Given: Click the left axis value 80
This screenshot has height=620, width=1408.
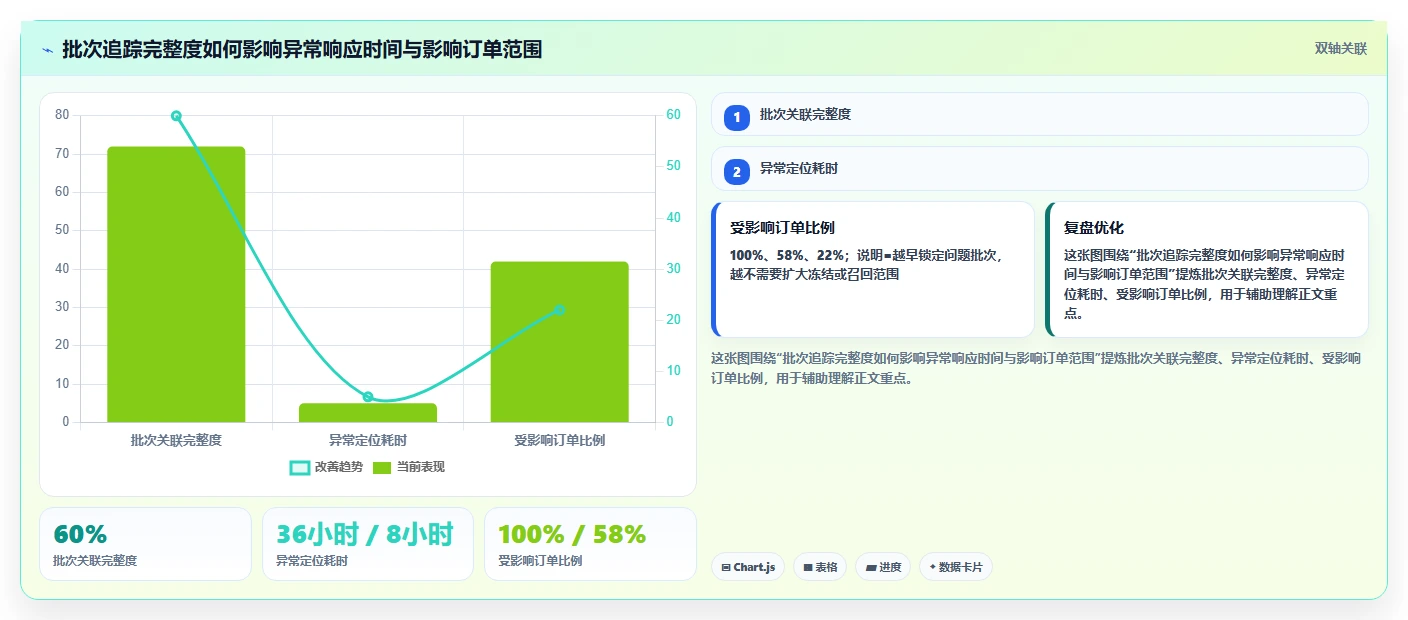Looking at the screenshot, I should pos(63,115).
